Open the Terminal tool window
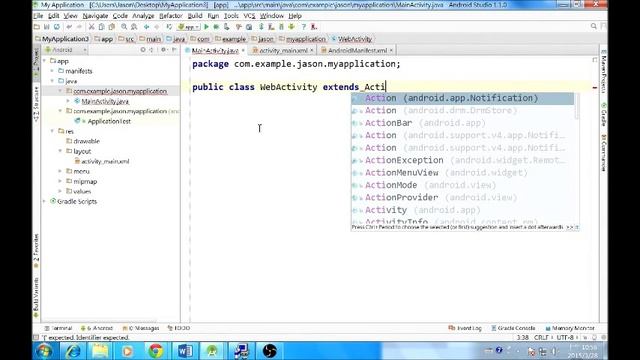This screenshot has width=640, height=360. tap(59, 328)
